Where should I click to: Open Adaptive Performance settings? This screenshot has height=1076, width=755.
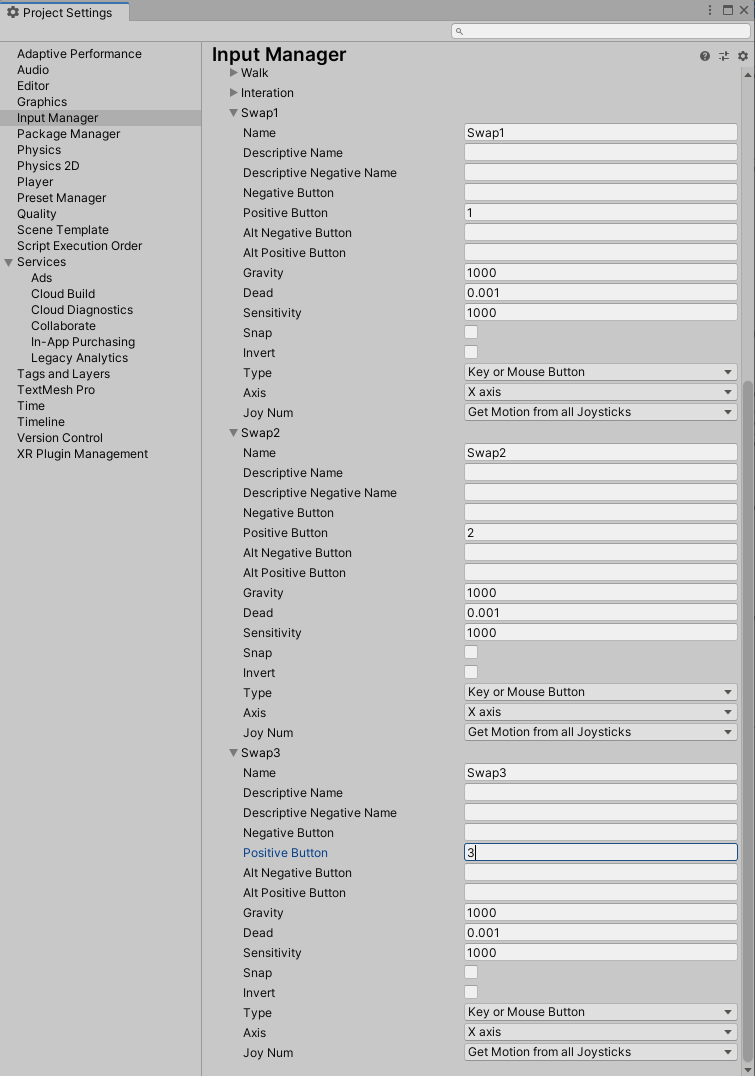[x=79, y=54]
